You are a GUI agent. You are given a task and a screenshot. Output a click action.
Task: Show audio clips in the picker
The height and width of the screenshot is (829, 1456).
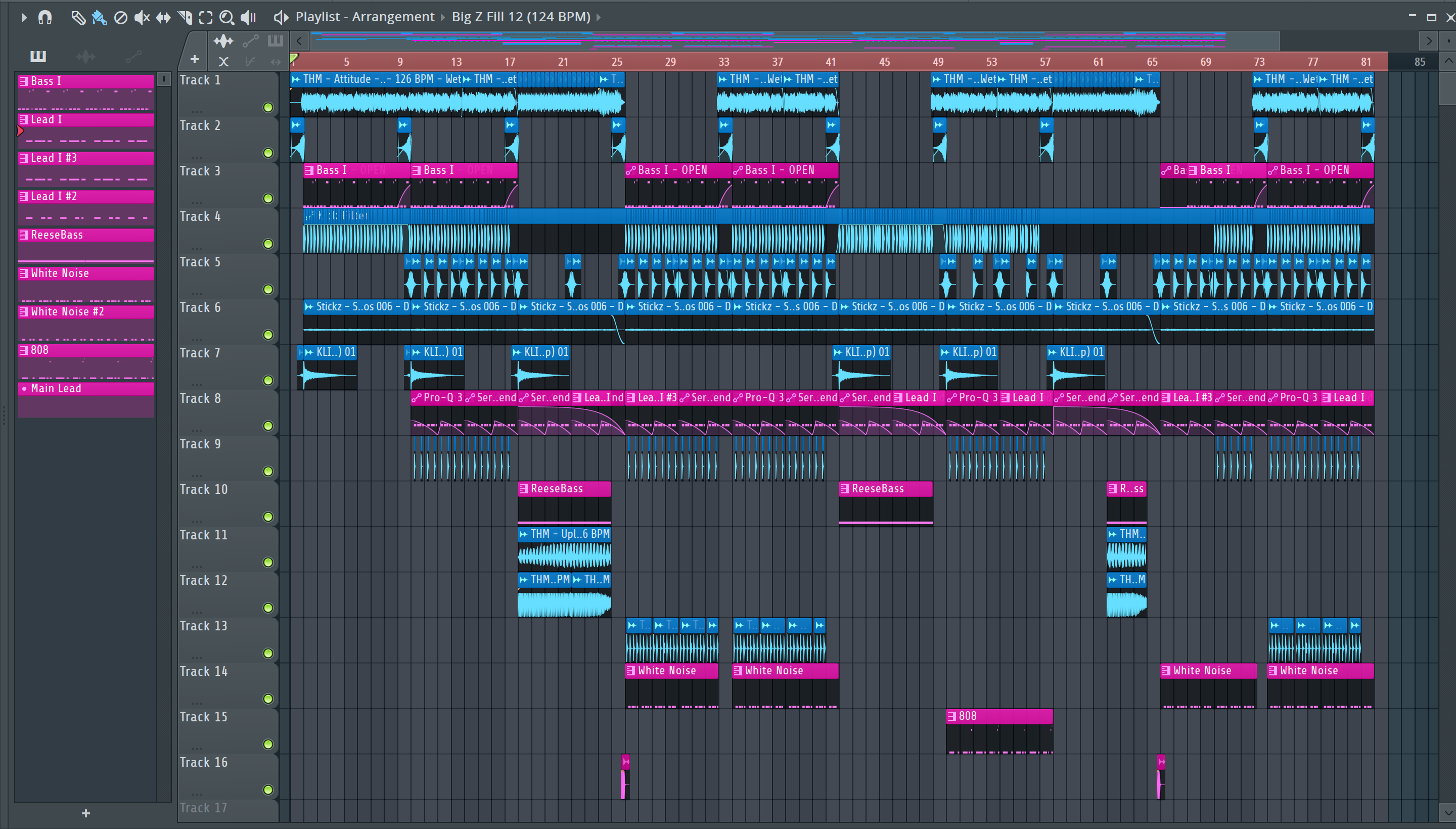tap(85, 56)
